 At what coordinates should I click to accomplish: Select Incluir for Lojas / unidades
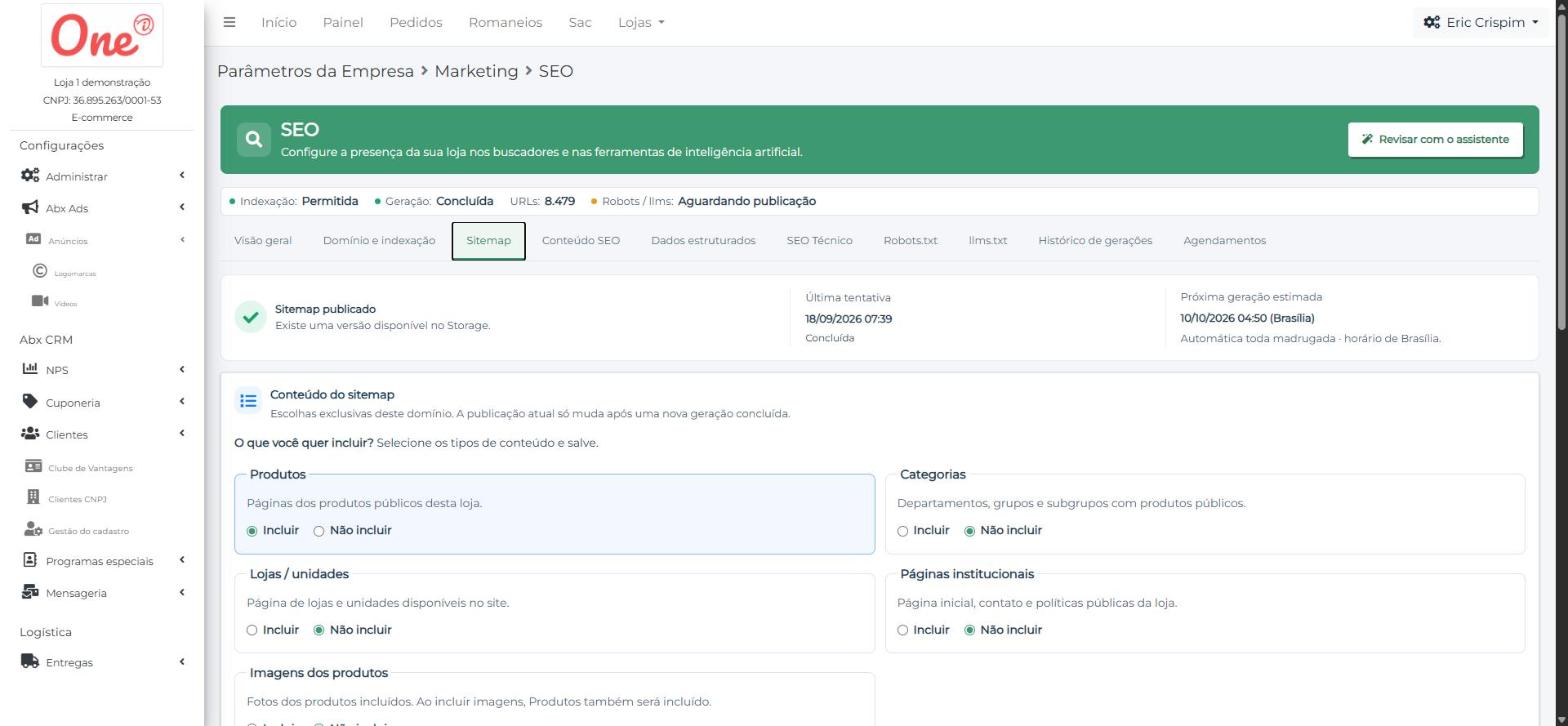tap(252, 630)
